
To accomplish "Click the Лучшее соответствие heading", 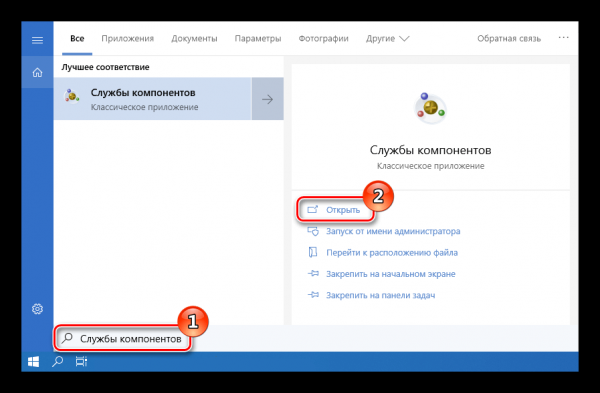I will pyautogui.click(x=105, y=67).
